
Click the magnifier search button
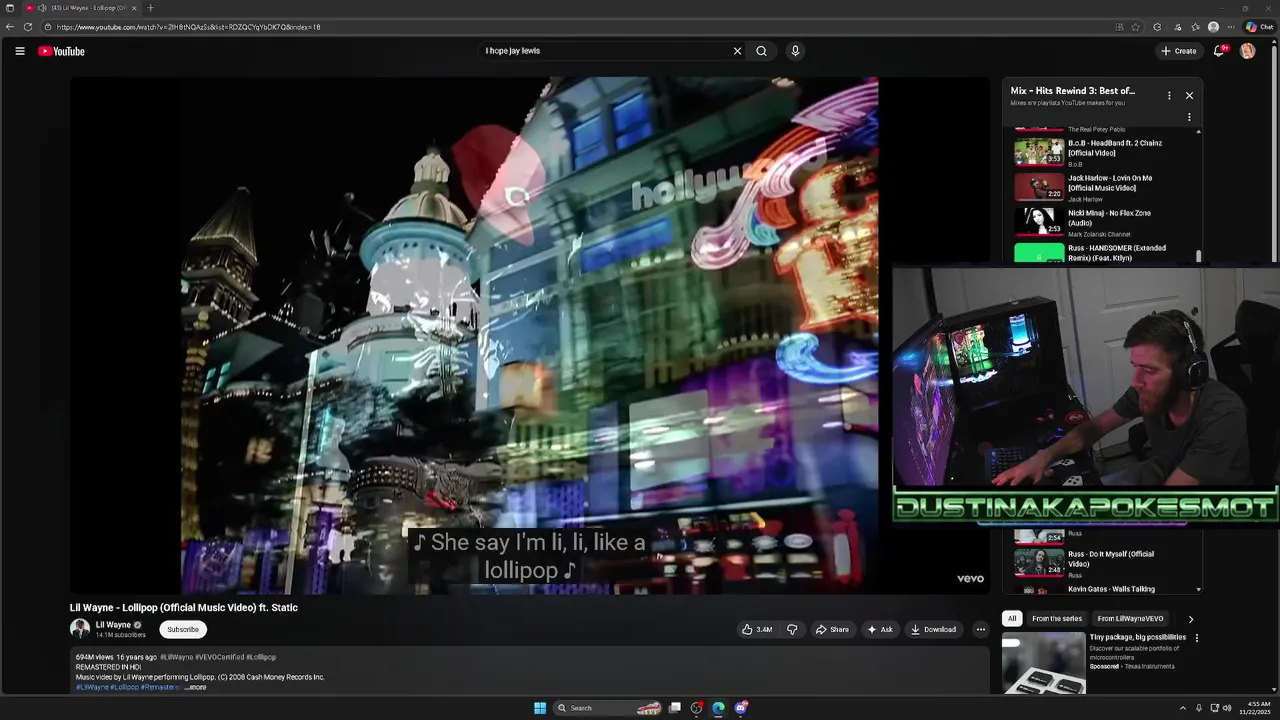(x=761, y=51)
